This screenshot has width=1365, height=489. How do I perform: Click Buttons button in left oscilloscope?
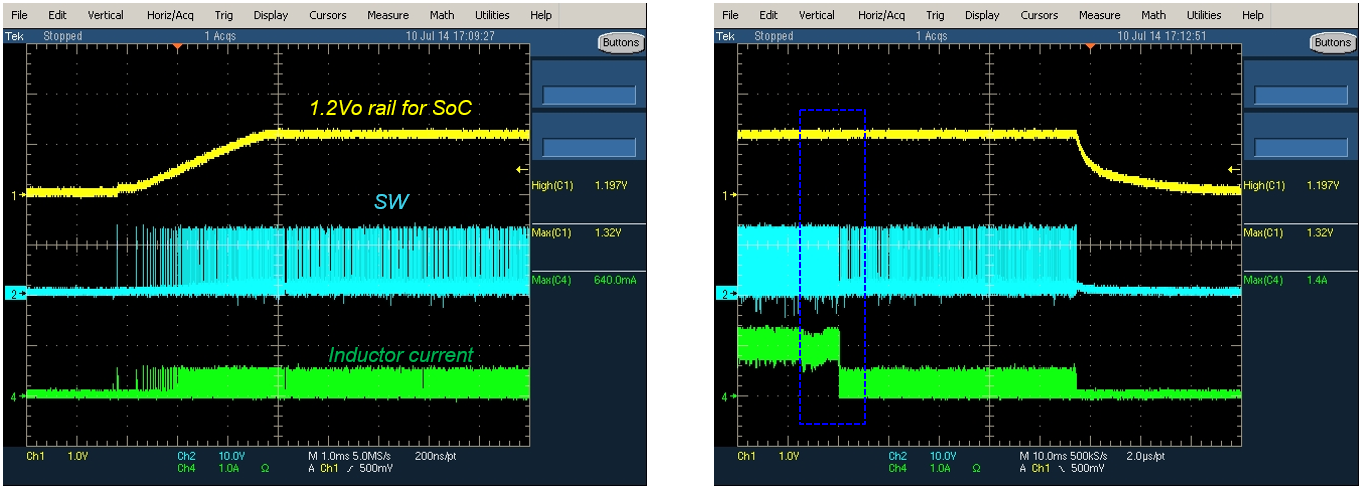(x=621, y=42)
